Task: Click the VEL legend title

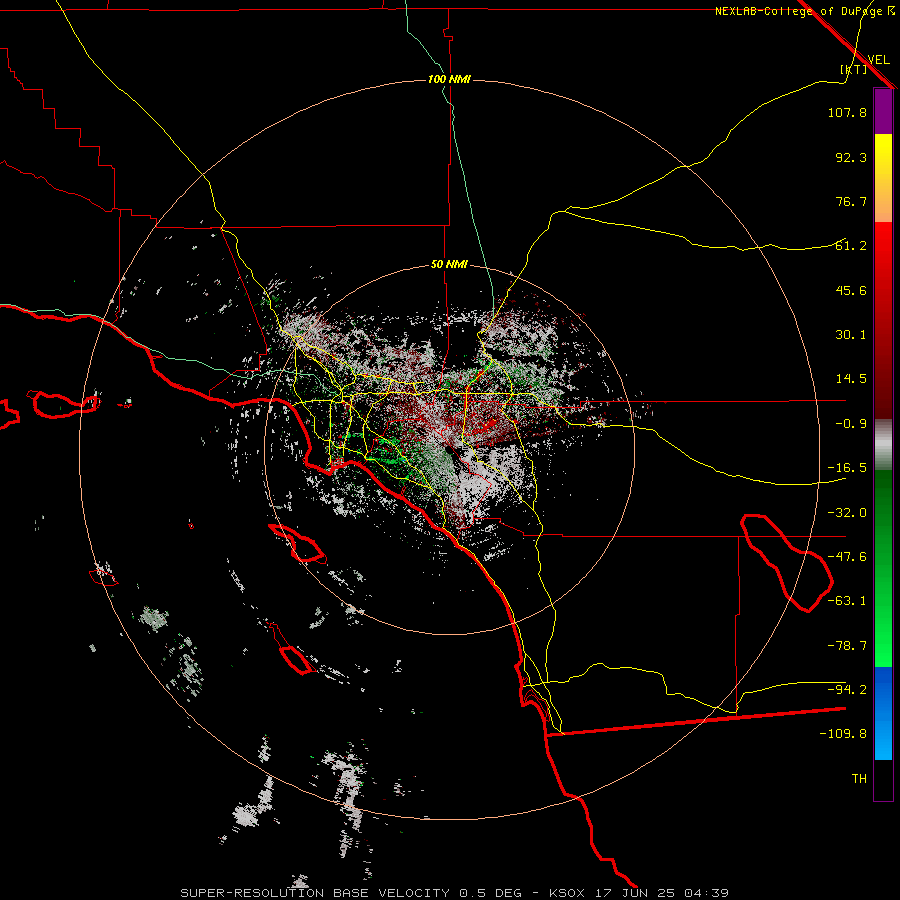Action: coord(878,60)
